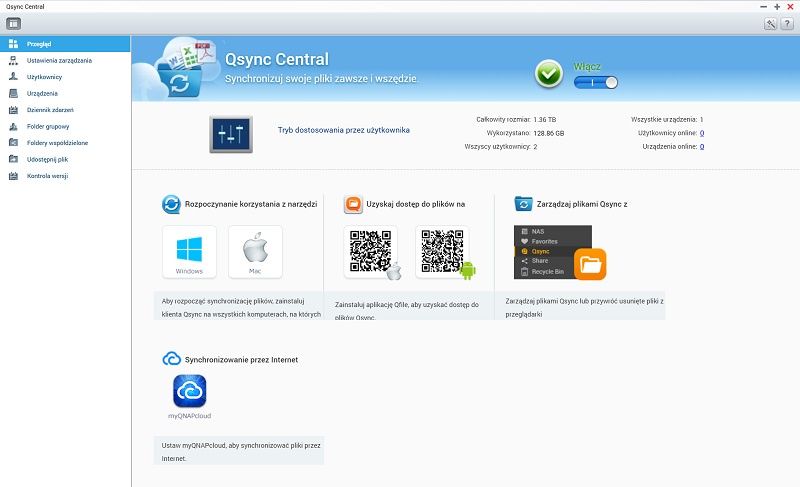Viewport: 800px width, 487px height.
Task: Click the Udostępnij plik icon
Action: point(13,159)
